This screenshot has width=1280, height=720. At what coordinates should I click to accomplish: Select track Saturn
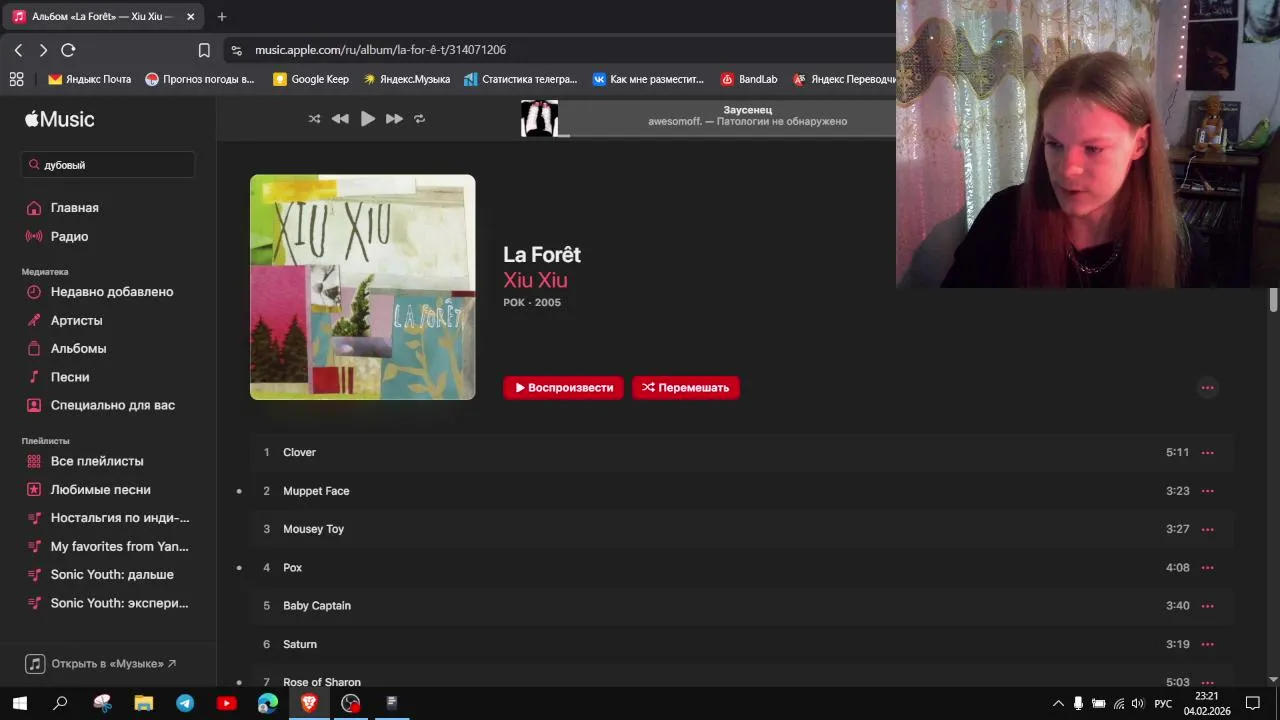(x=741, y=644)
